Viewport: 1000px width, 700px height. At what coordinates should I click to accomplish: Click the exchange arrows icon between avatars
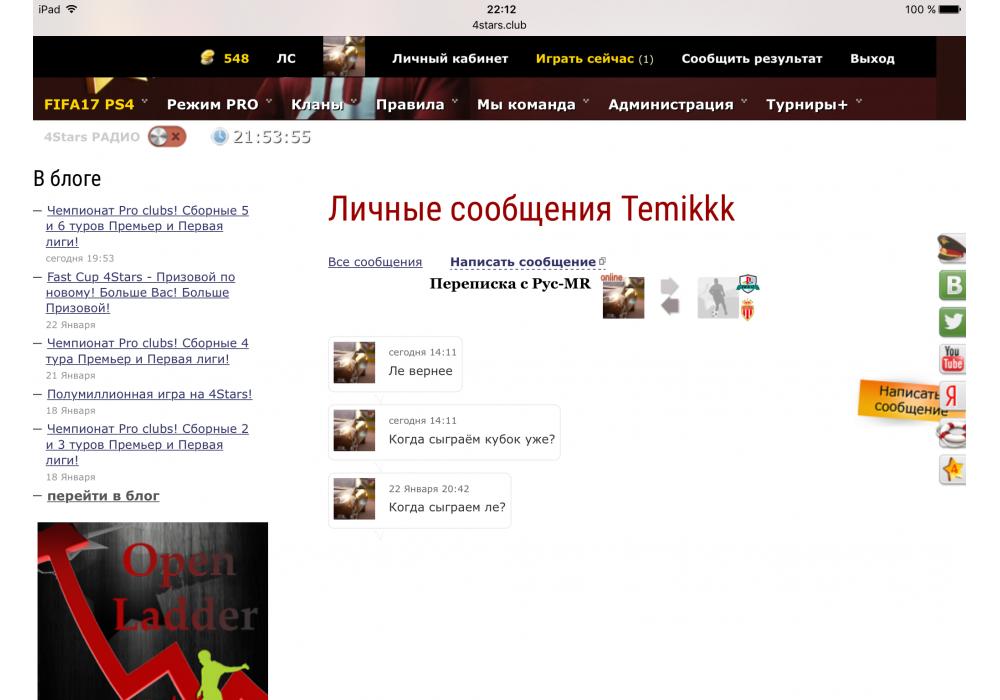coord(670,296)
